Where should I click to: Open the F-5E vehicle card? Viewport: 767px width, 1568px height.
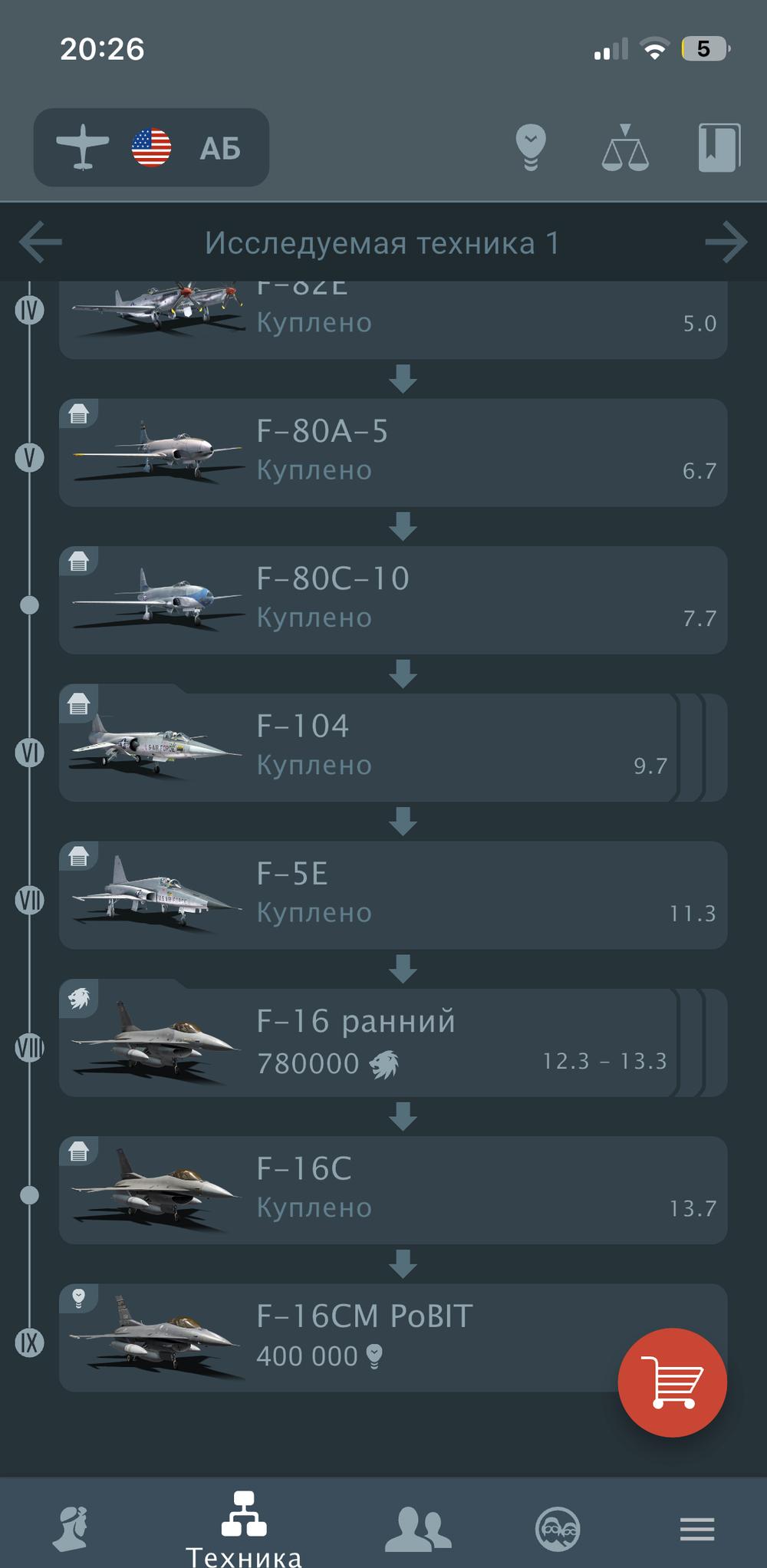click(x=393, y=895)
